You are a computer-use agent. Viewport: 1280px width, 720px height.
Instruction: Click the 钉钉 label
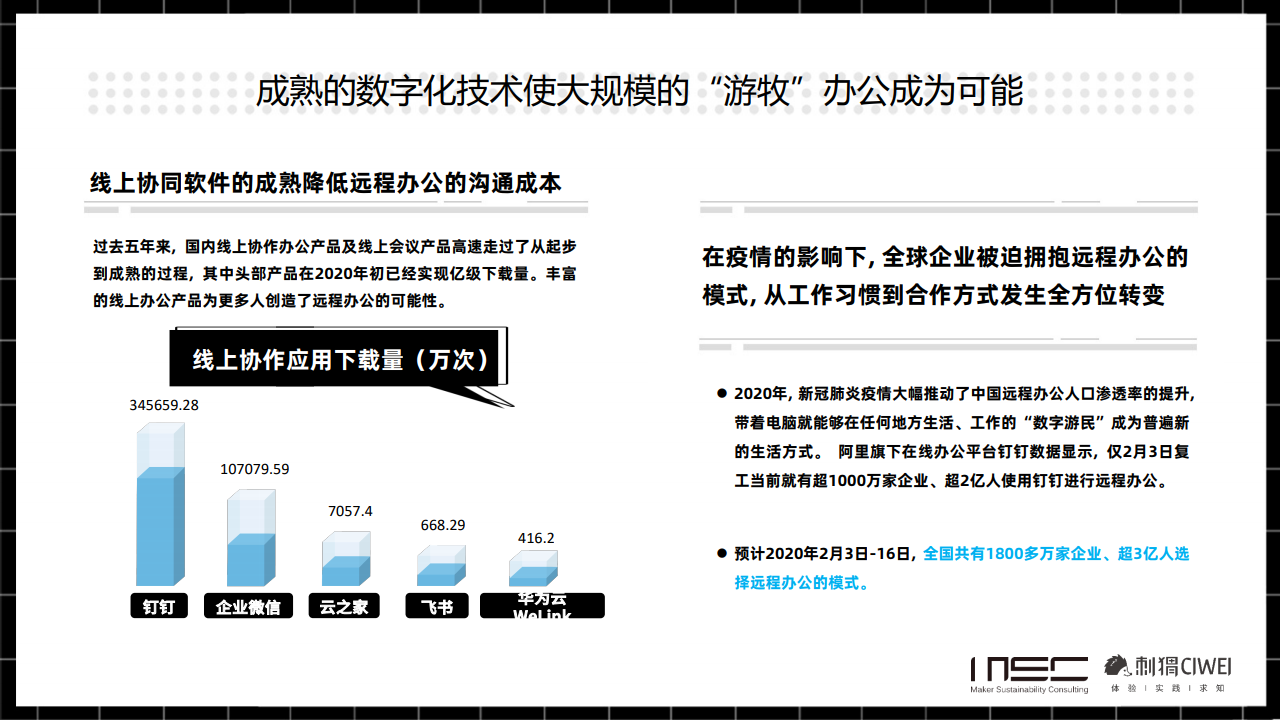tap(159, 606)
